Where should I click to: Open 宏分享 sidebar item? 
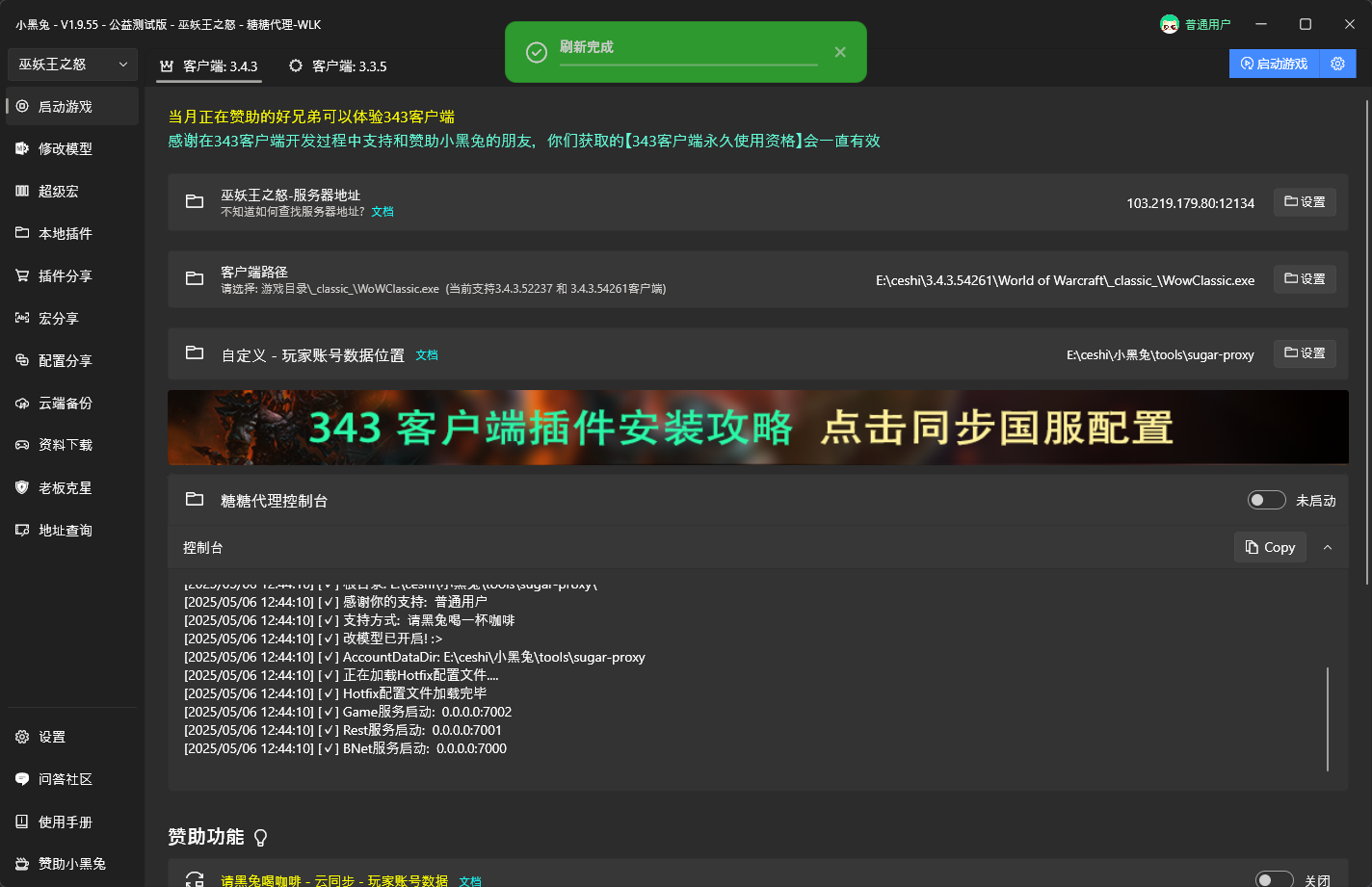pos(73,319)
